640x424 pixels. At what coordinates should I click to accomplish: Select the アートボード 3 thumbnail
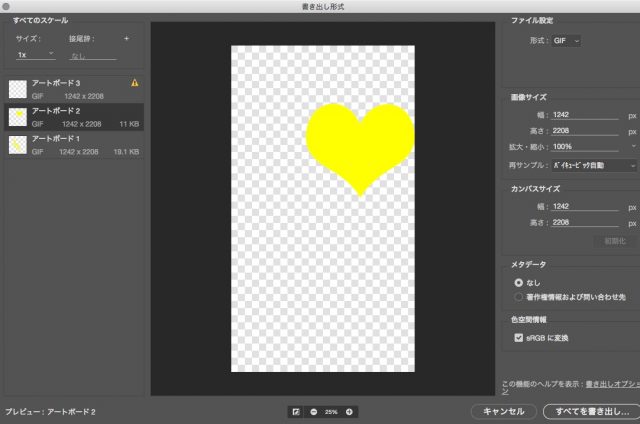coord(18,88)
